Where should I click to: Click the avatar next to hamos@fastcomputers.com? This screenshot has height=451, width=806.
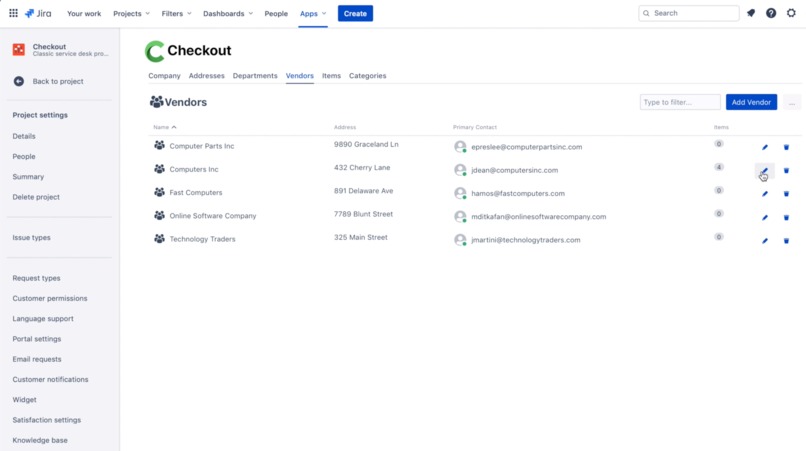[460, 193]
